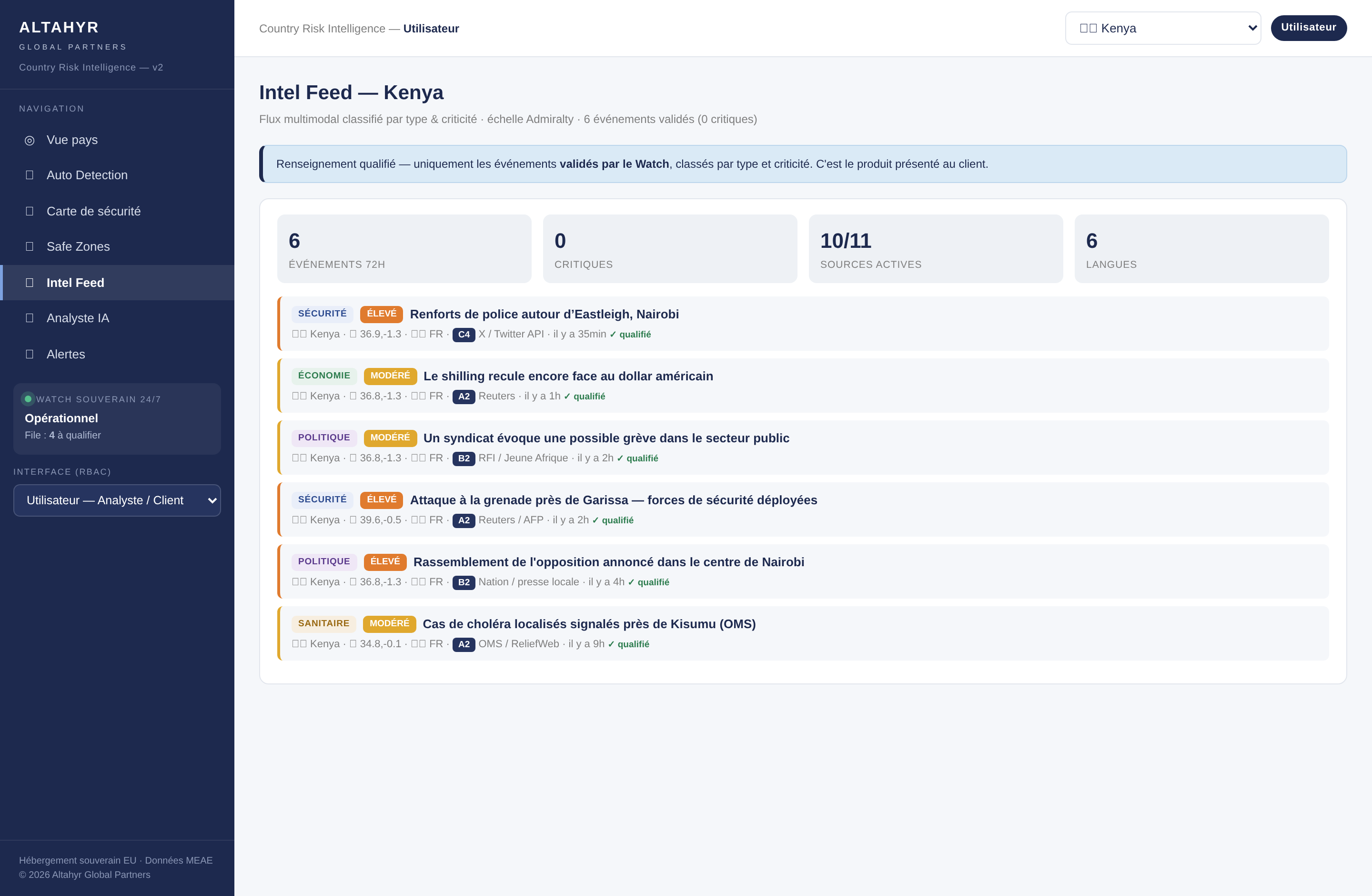Click ÉLEVÉ badge on Garissa event
Viewport: 1372px width, 896px height.
pos(382,499)
